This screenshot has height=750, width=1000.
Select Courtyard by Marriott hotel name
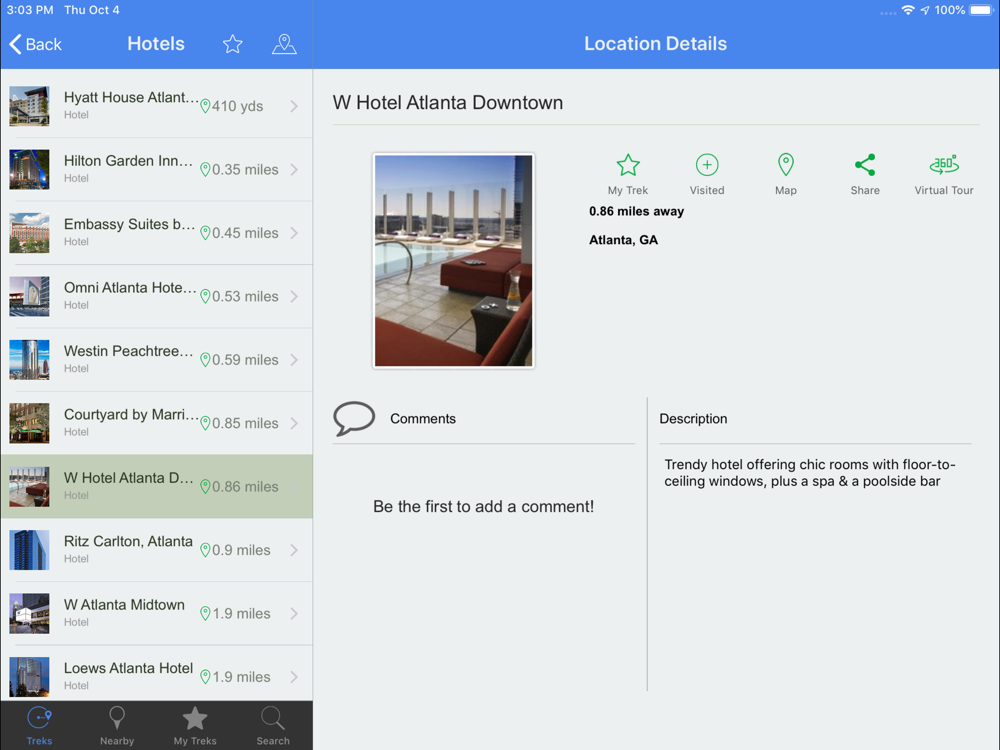131,415
